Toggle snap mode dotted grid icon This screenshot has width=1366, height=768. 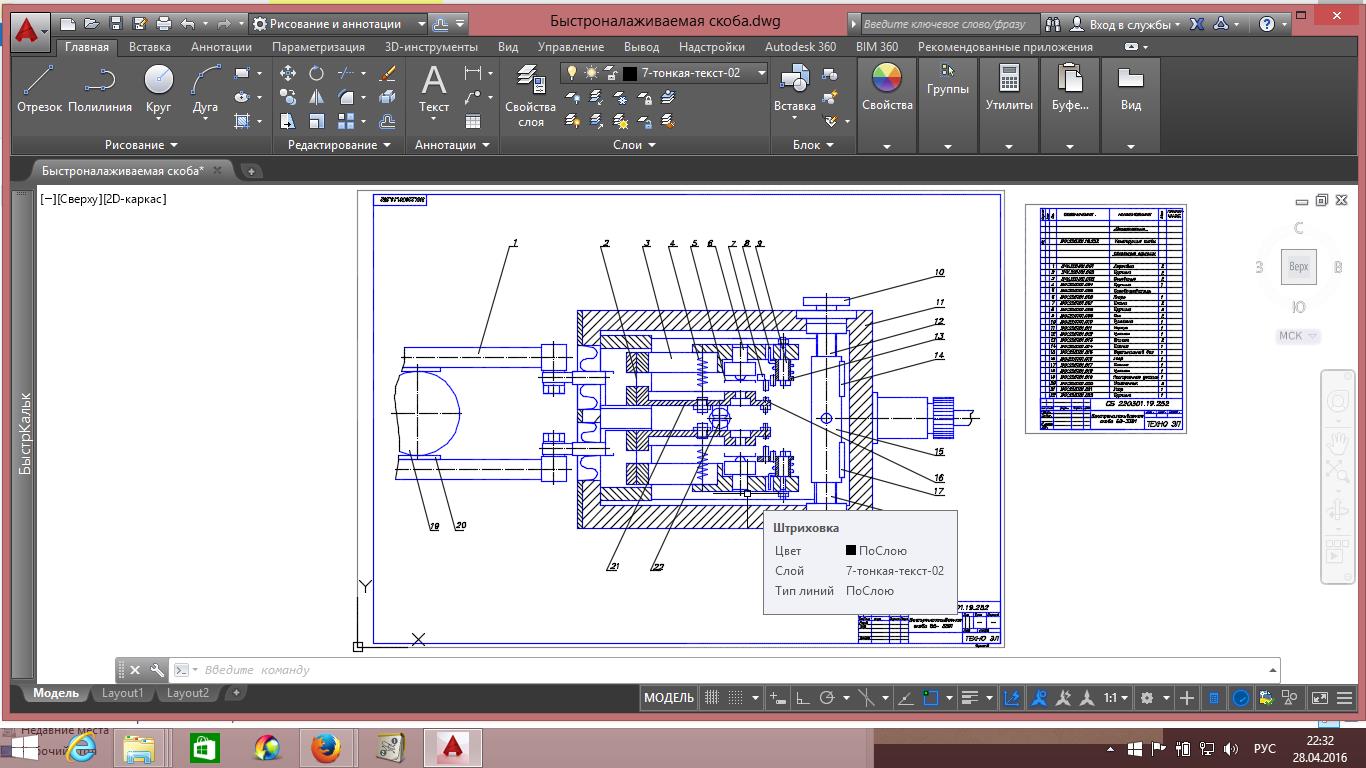pyautogui.click(x=736, y=698)
